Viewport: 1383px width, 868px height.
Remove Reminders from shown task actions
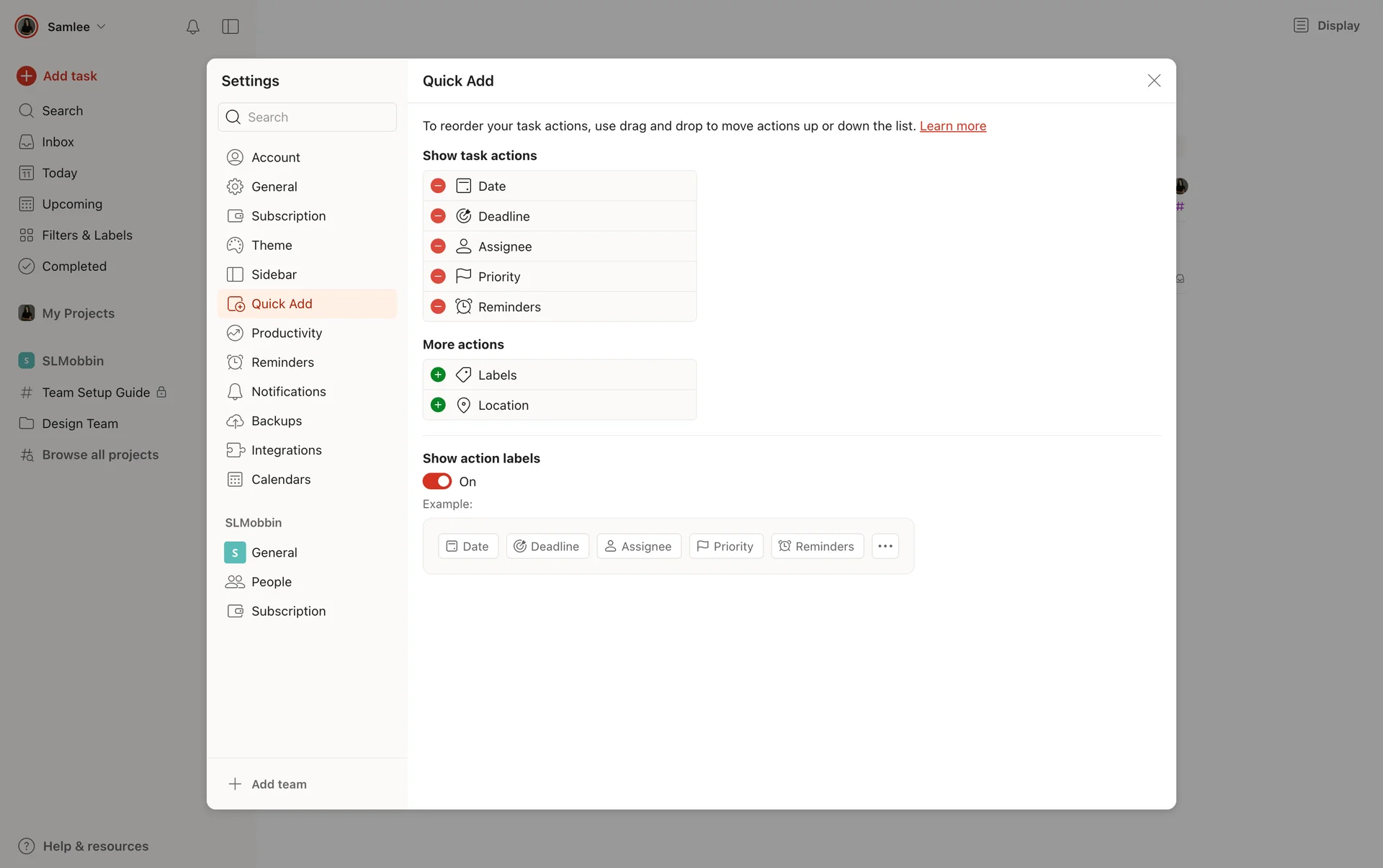coord(438,307)
